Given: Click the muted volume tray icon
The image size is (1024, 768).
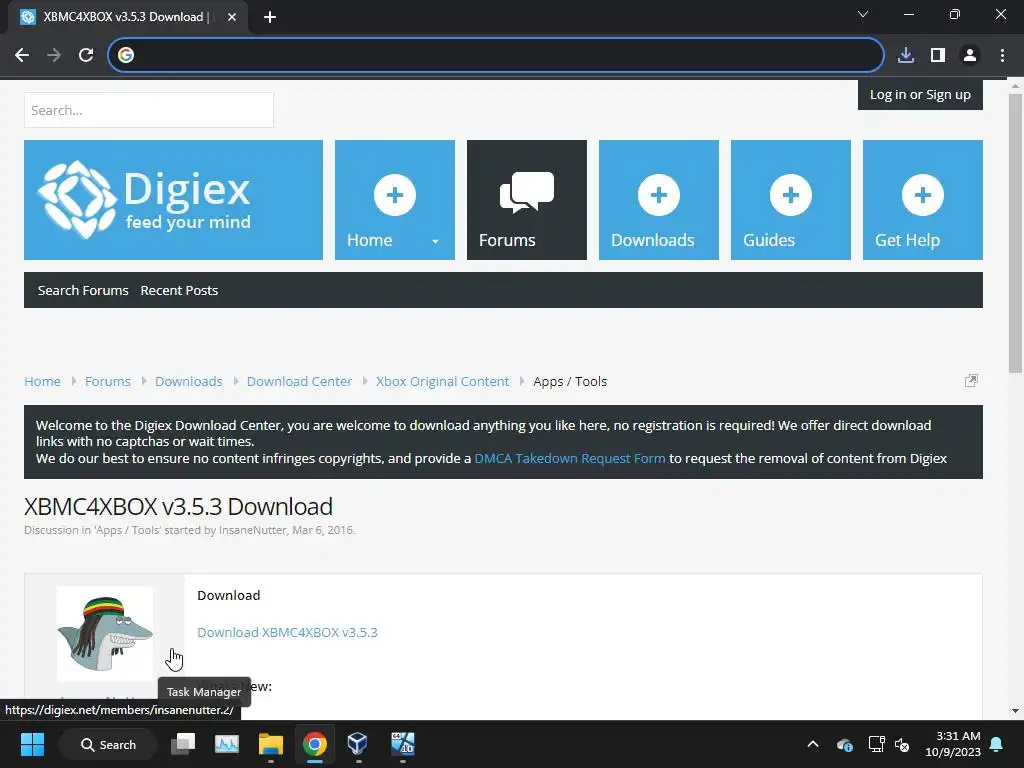Looking at the screenshot, I should [x=903, y=744].
